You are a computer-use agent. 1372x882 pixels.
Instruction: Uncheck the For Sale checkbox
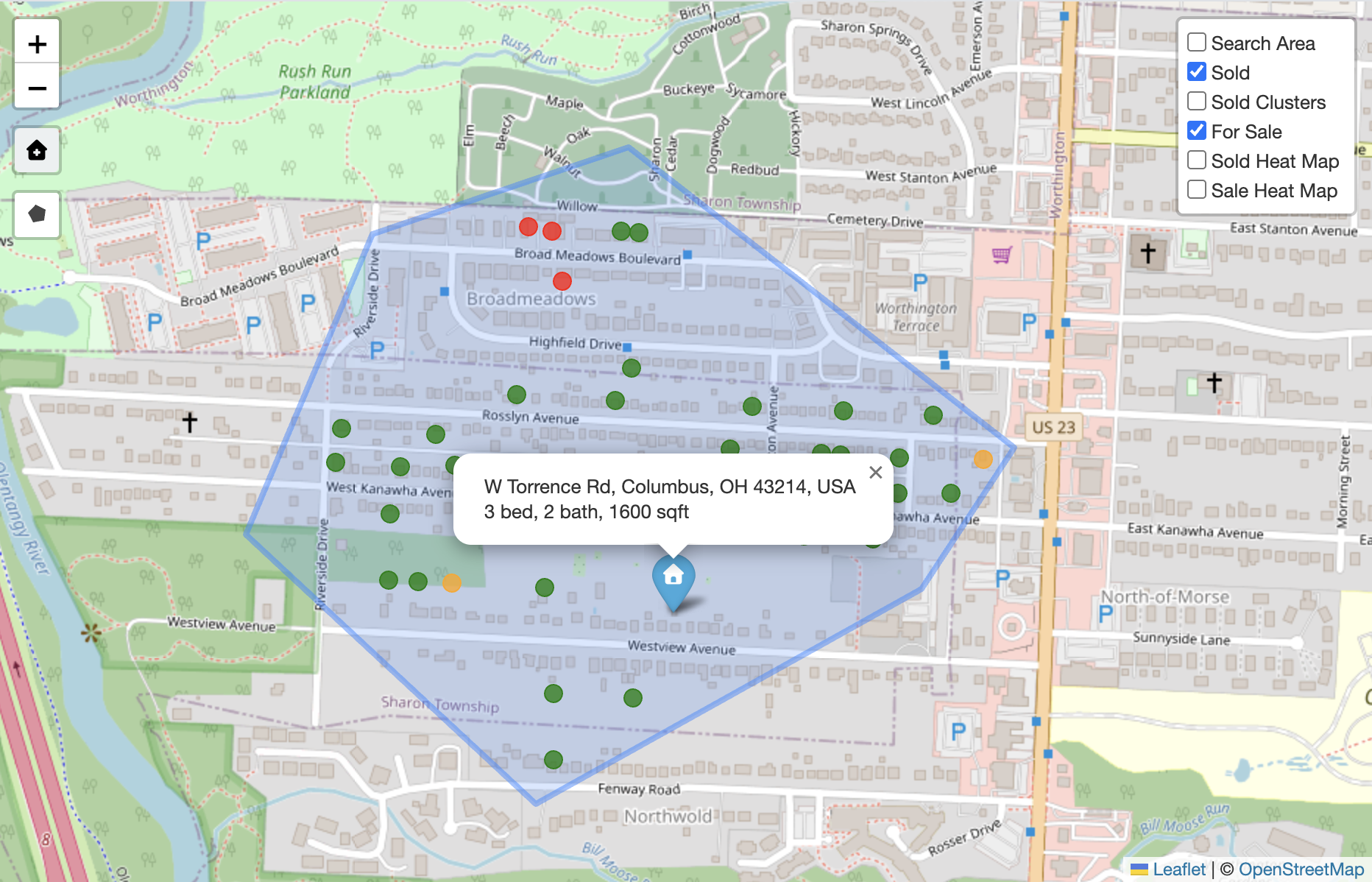pos(1196,130)
